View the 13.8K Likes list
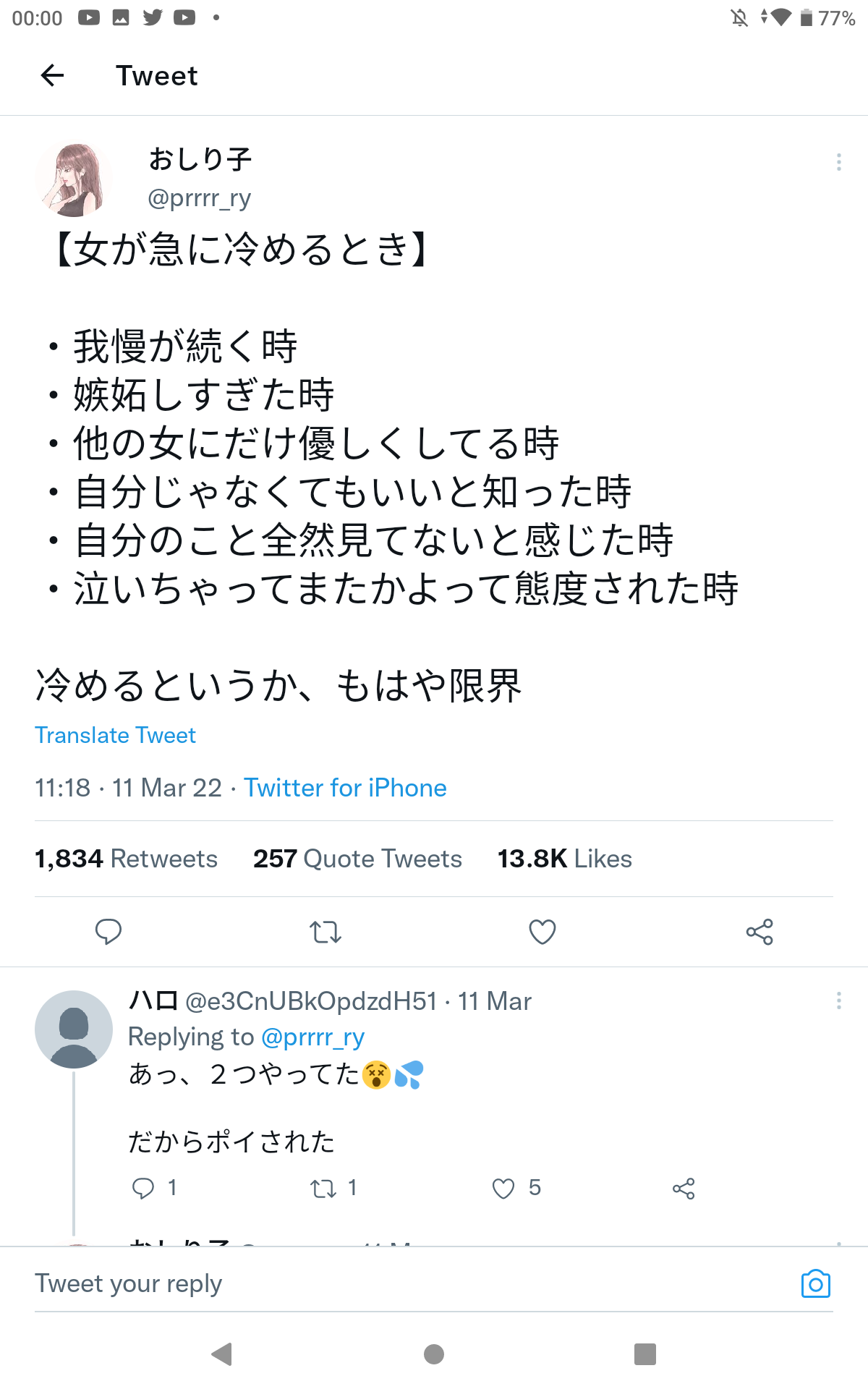 point(564,859)
